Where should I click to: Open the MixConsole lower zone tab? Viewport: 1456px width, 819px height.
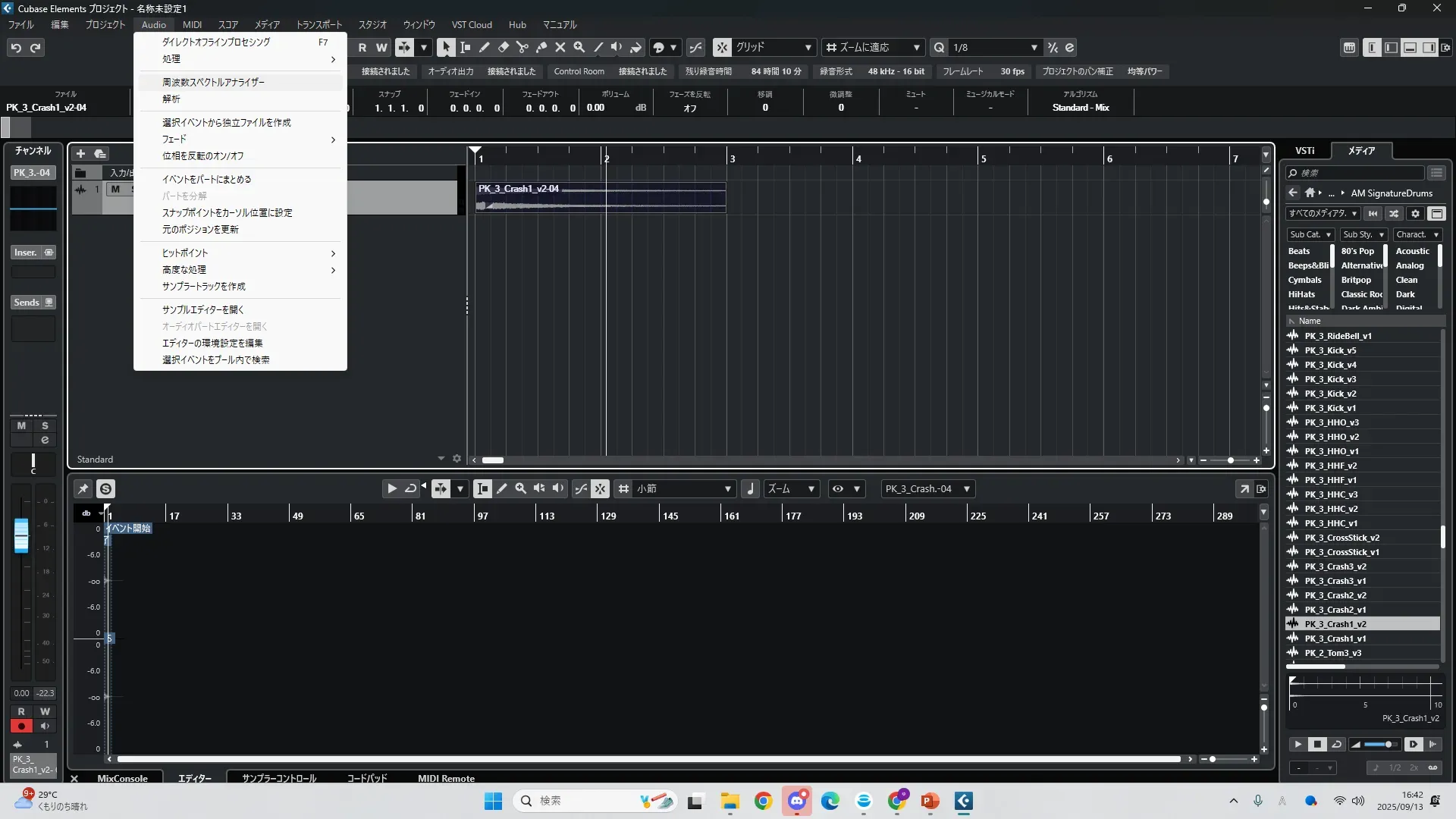122,778
